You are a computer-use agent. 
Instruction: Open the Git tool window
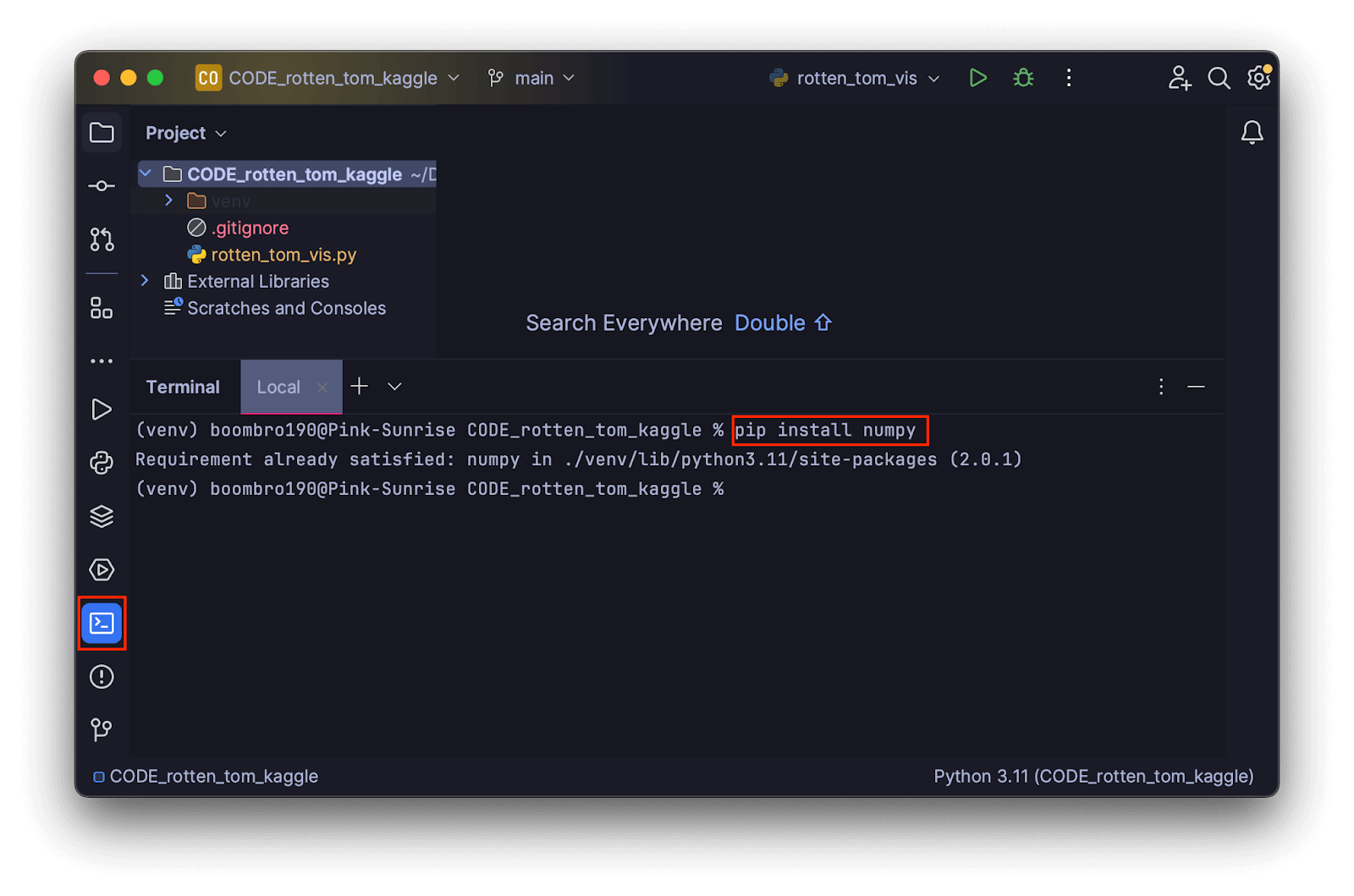click(x=102, y=729)
